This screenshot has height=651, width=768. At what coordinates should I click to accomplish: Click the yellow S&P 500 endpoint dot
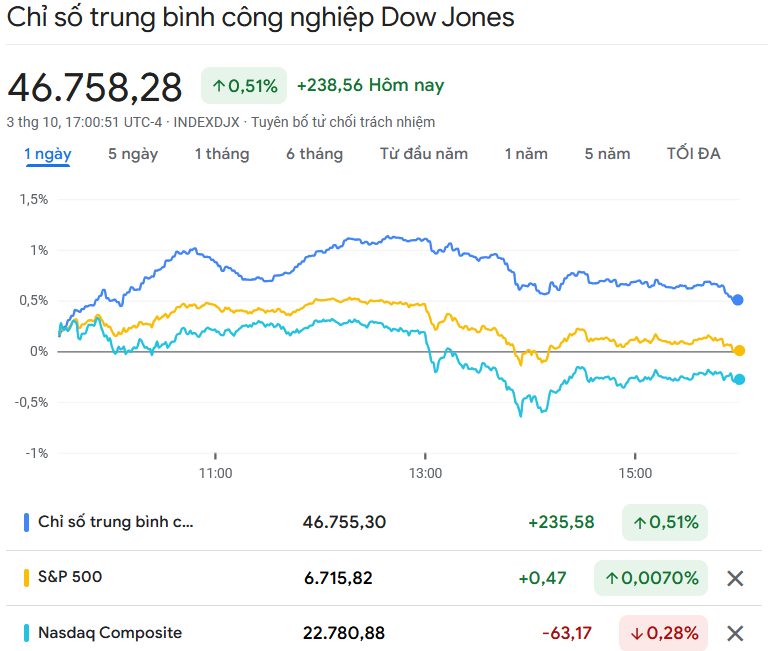pyautogui.click(x=739, y=350)
